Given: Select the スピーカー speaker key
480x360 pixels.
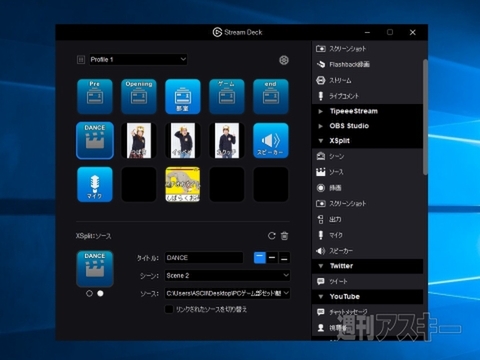Looking at the screenshot, I should [271, 140].
